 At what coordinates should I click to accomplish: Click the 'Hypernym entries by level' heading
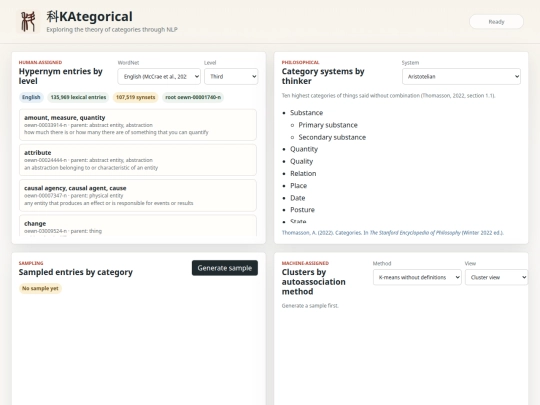[61, 76]
